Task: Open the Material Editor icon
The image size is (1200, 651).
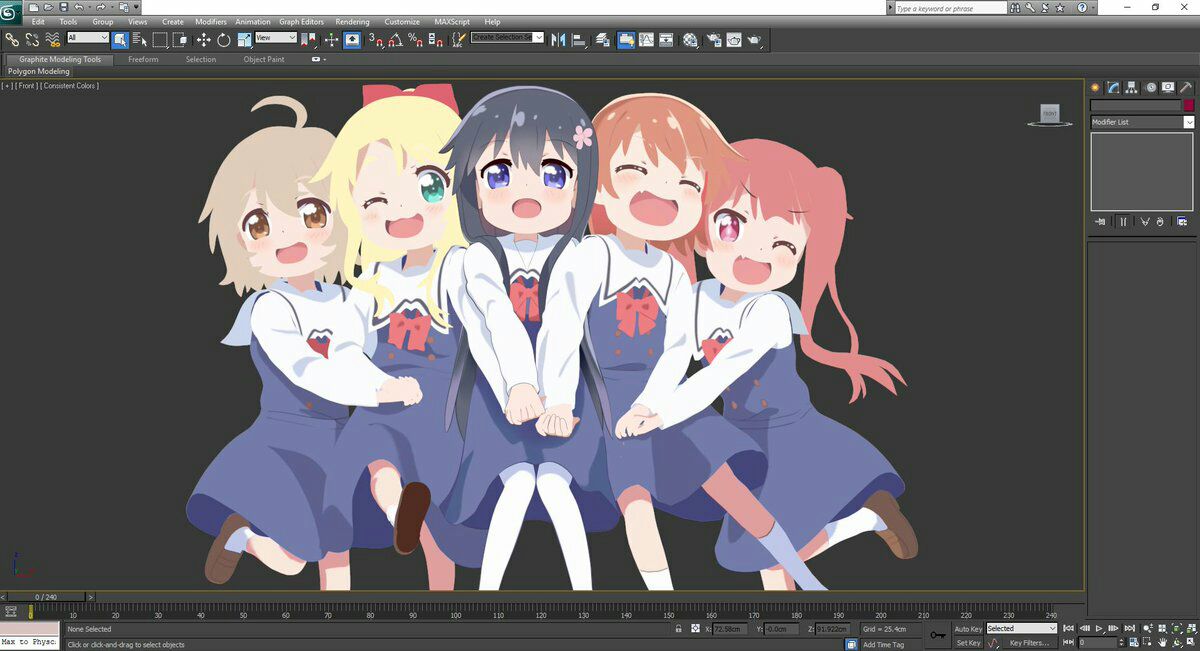Action: pyautogui.click(x=690, y=40)
